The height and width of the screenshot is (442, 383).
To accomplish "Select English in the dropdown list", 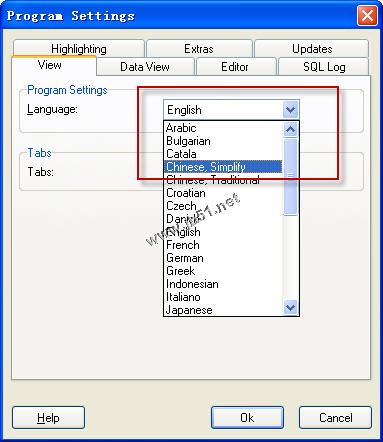I will [x=223, y=232].
